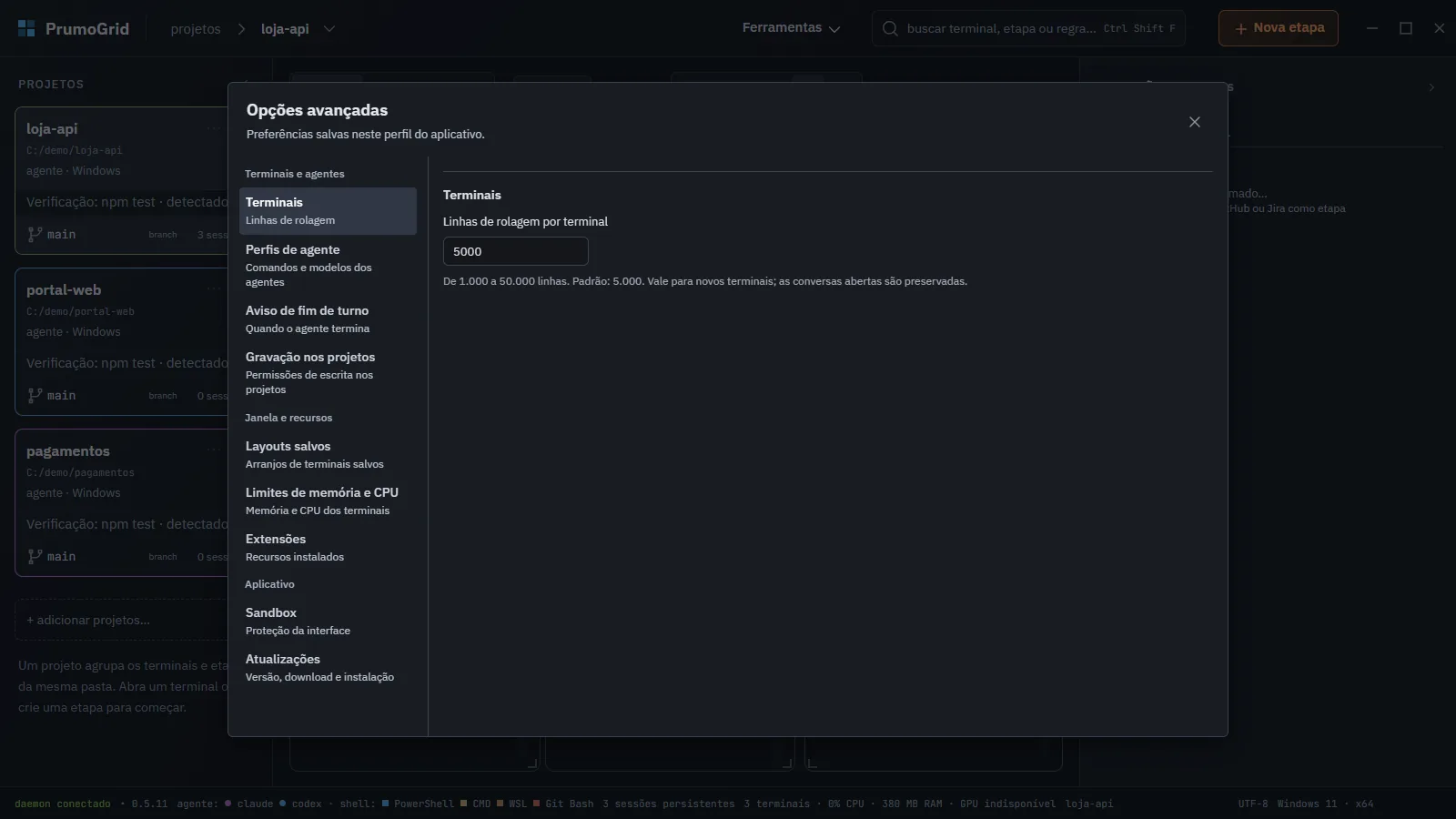Click 3 sessões persistentes status entry
The image size is (1456, 819).
point(669,804)
